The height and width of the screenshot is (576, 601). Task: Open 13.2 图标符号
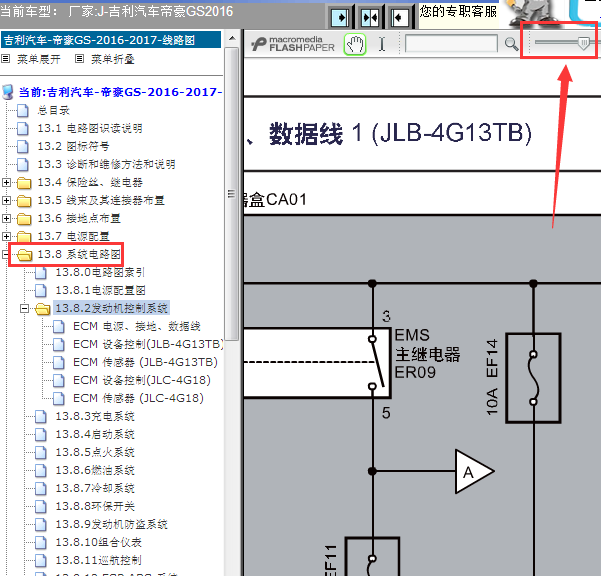coord(73,146)
